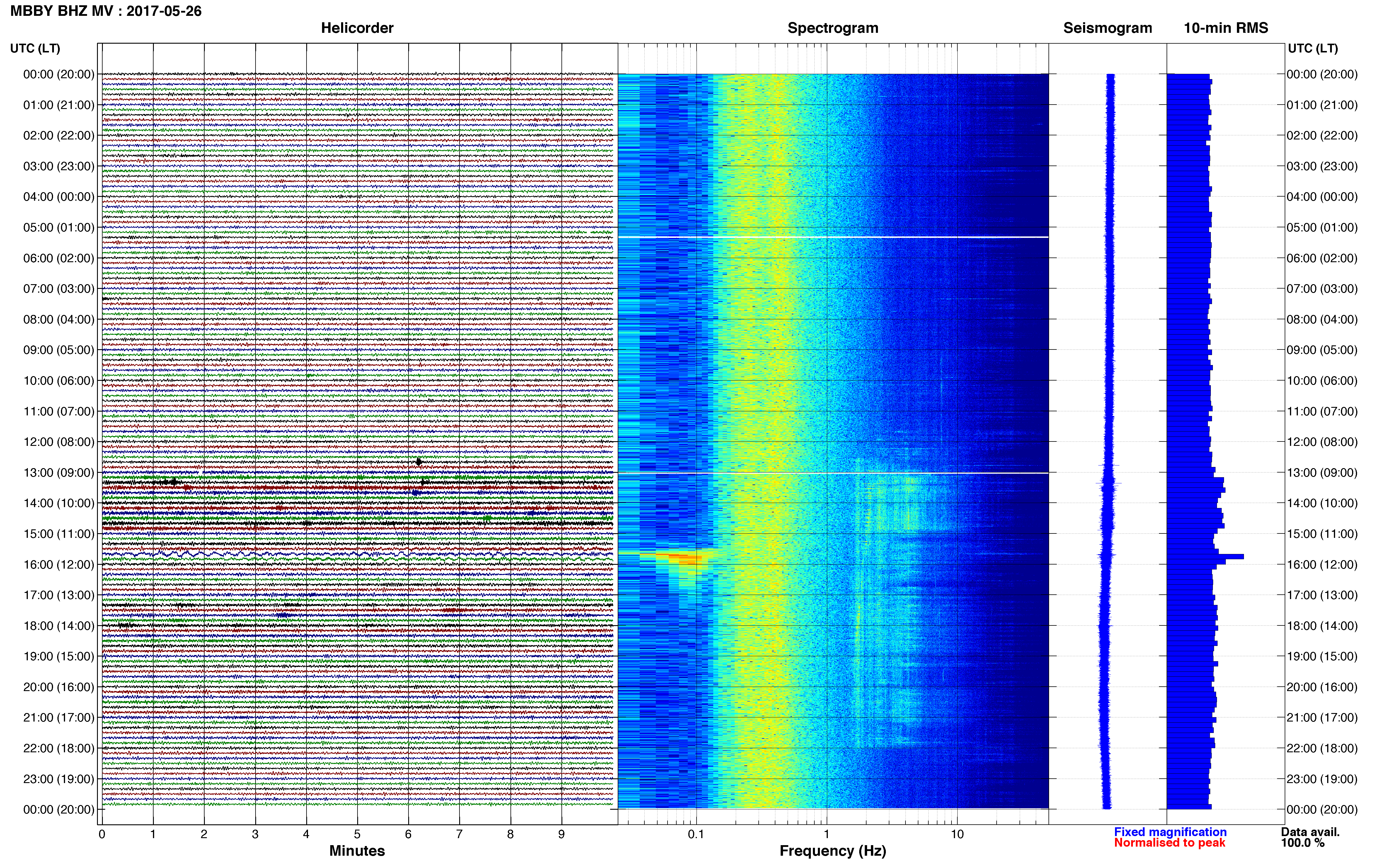Click "06:00 (02:00)" beside the RMS panel

tap(1322, 258)
